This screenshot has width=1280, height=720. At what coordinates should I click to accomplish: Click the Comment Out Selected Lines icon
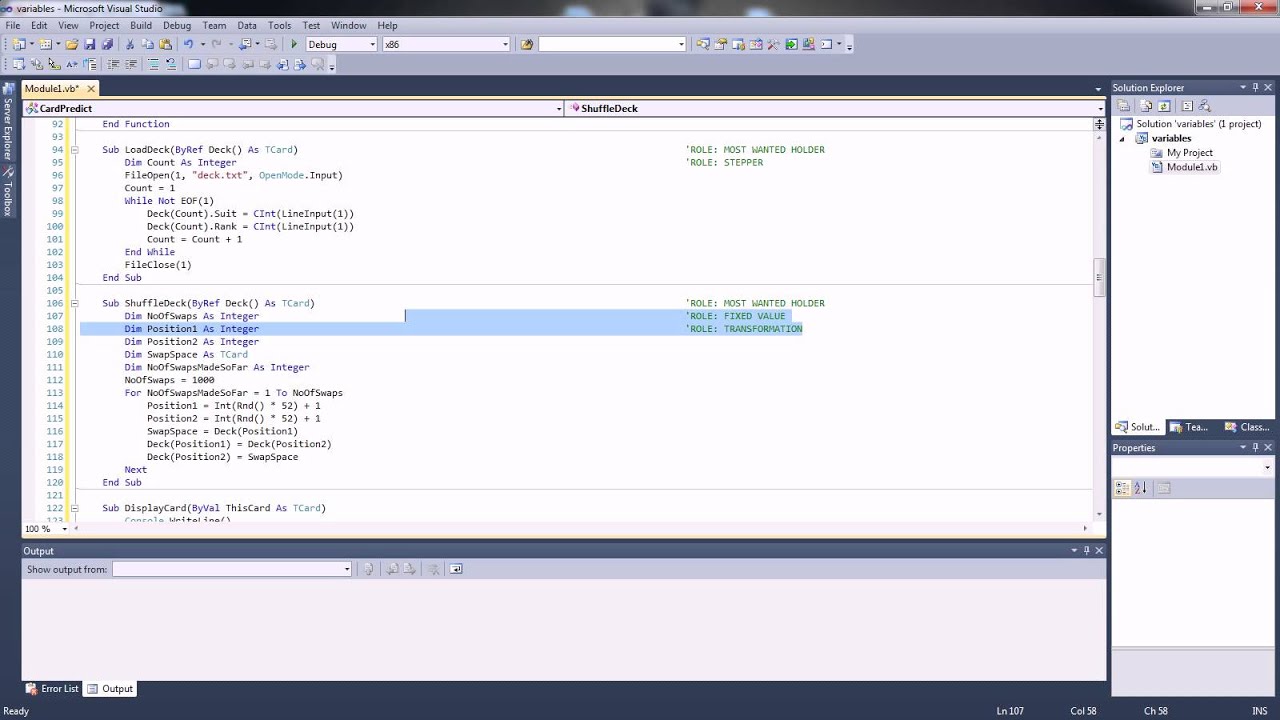(153, 64)
